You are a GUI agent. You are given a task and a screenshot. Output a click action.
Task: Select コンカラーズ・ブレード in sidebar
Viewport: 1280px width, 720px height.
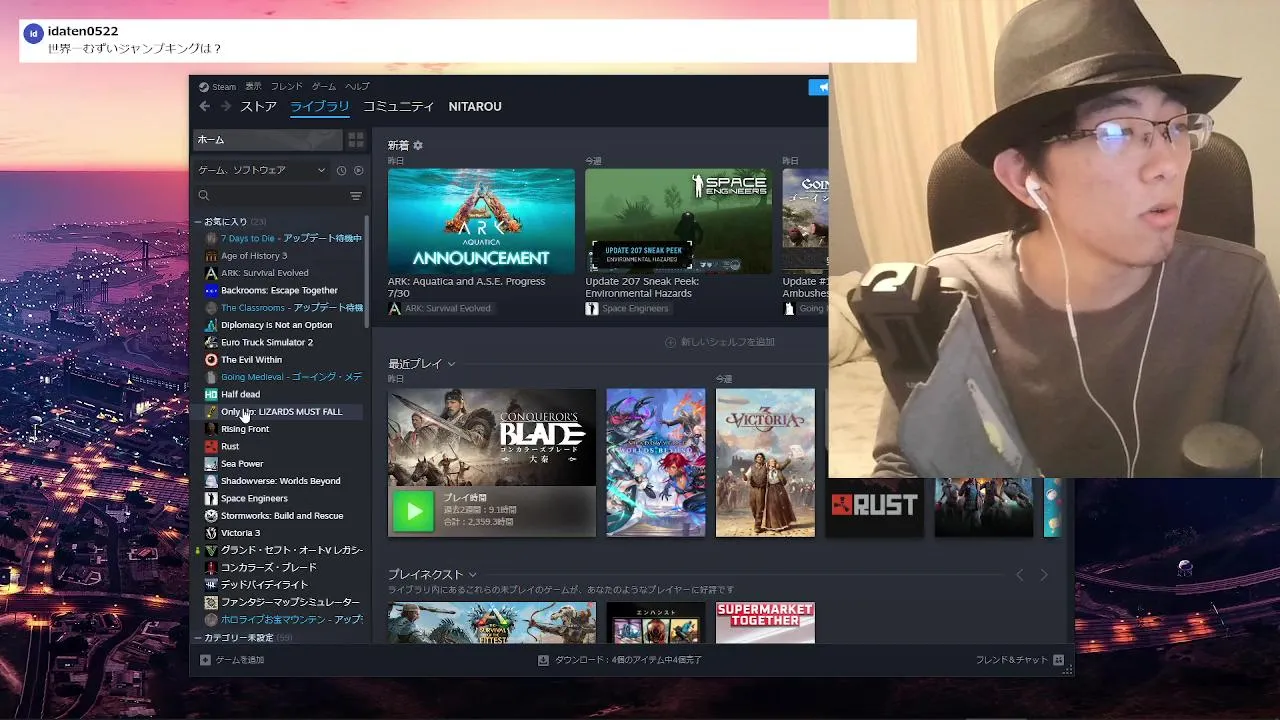(283, 567)
